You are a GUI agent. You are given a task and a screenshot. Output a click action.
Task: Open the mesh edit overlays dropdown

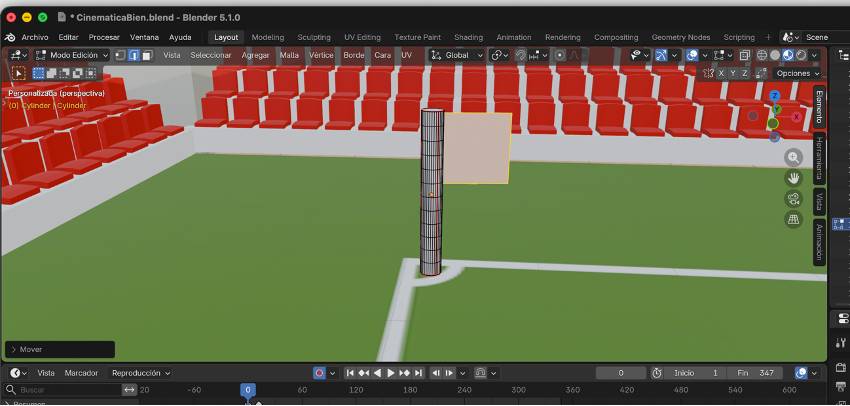723,55
